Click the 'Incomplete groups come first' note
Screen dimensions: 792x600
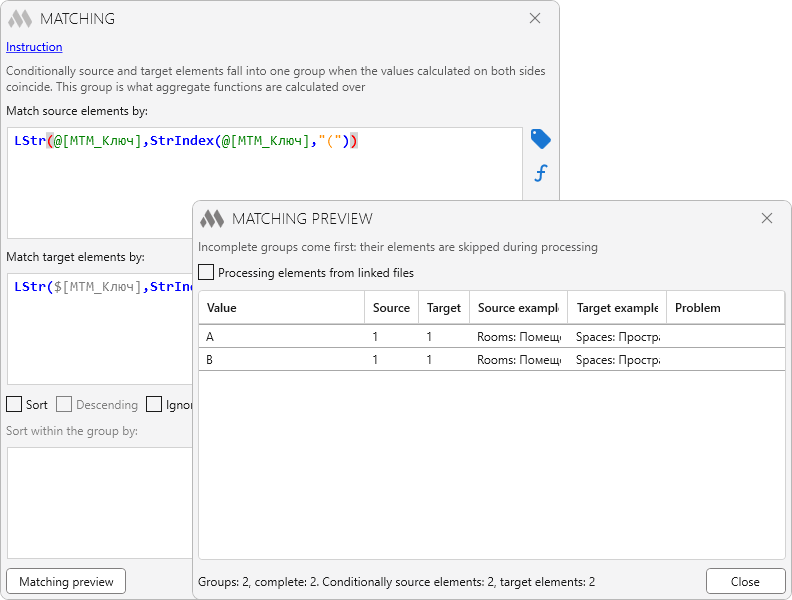click(x=398, y=247)
